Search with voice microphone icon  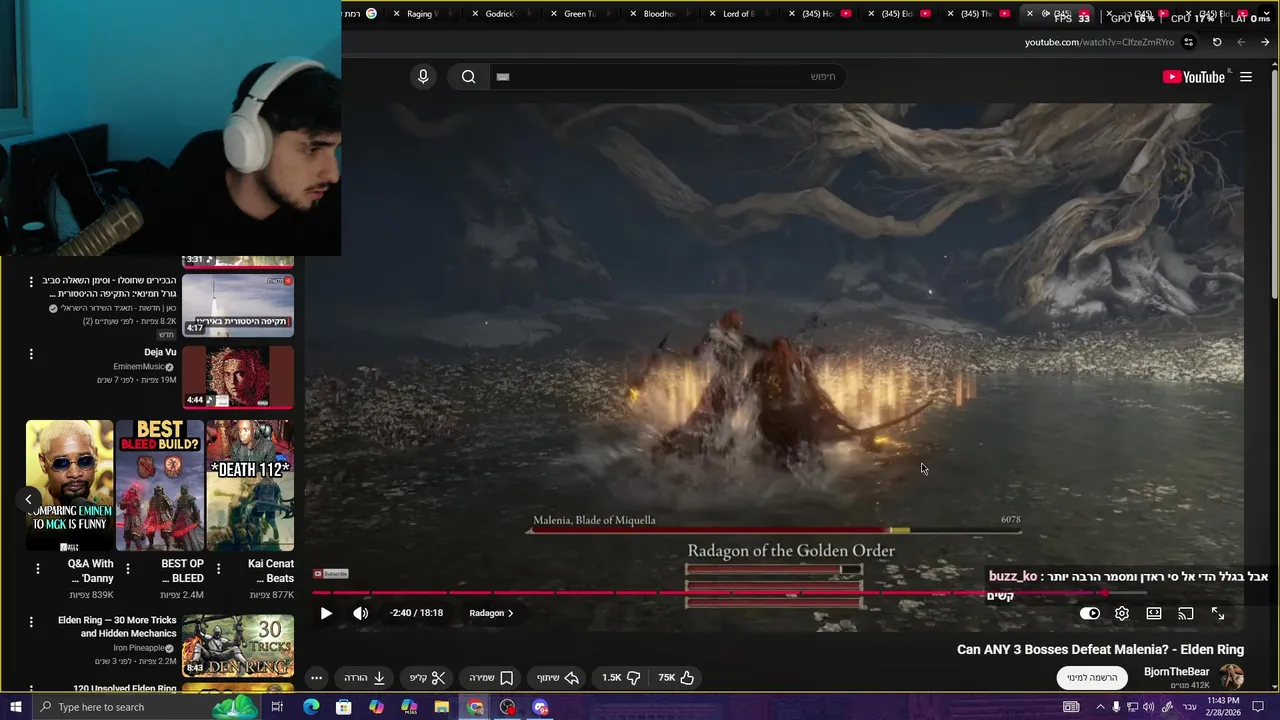tap(423, 77)
